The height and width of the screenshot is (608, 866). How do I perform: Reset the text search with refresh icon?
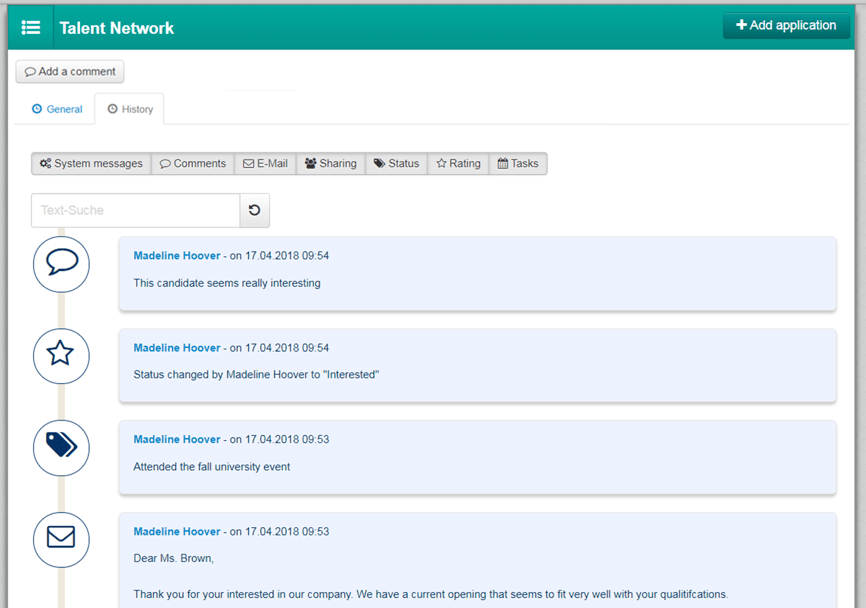point(254,211)
